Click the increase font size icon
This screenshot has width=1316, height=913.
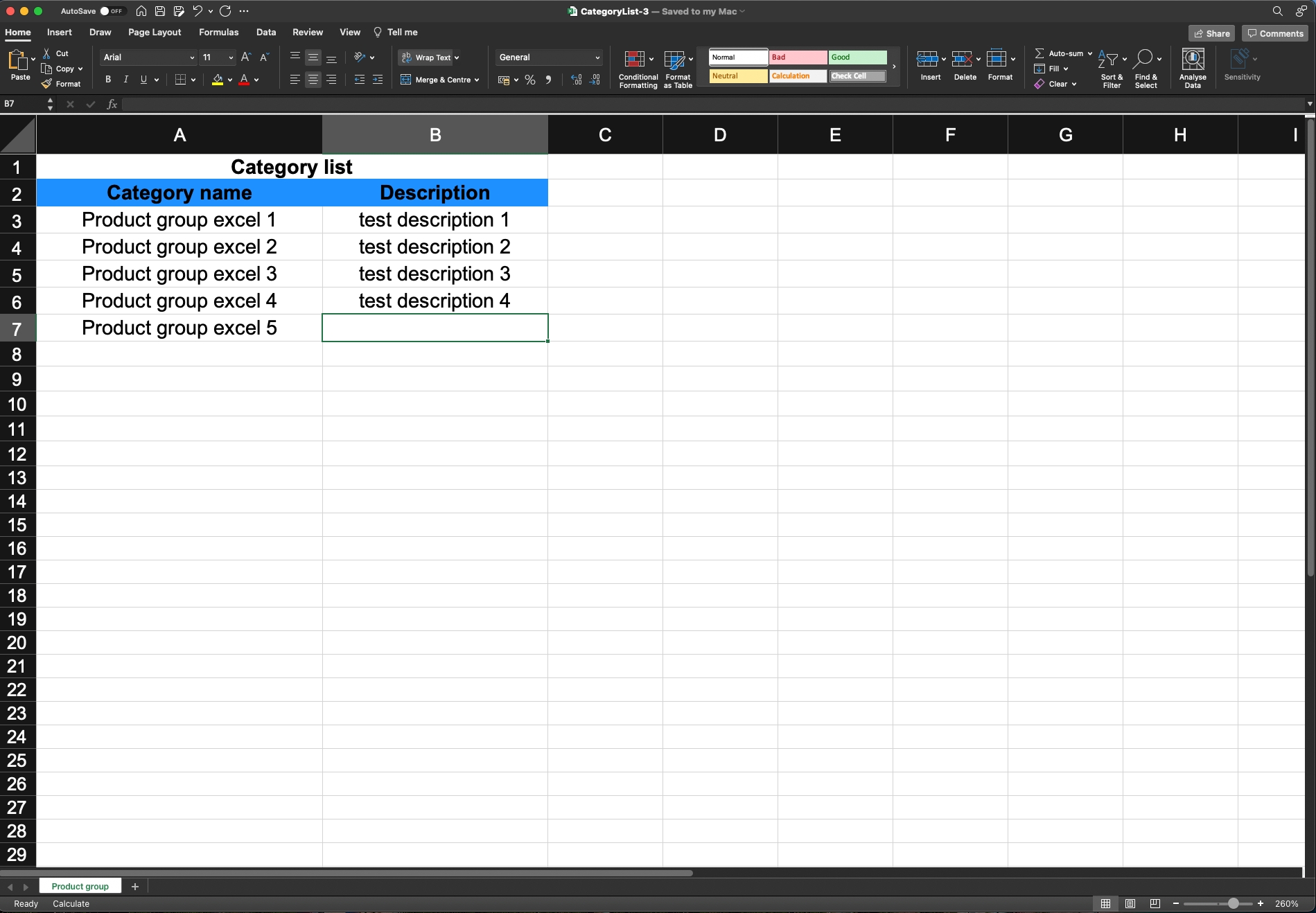coord(245,57)
